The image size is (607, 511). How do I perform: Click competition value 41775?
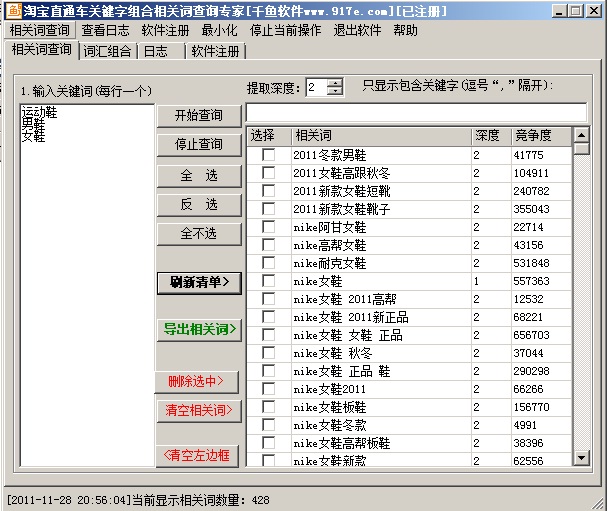pyautogui.click(x=528, y=155)
